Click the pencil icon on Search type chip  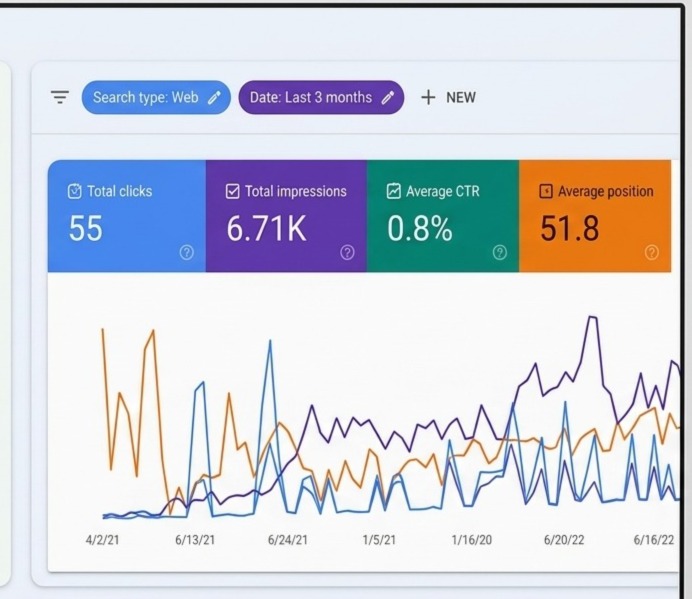[x=214, y=98]
